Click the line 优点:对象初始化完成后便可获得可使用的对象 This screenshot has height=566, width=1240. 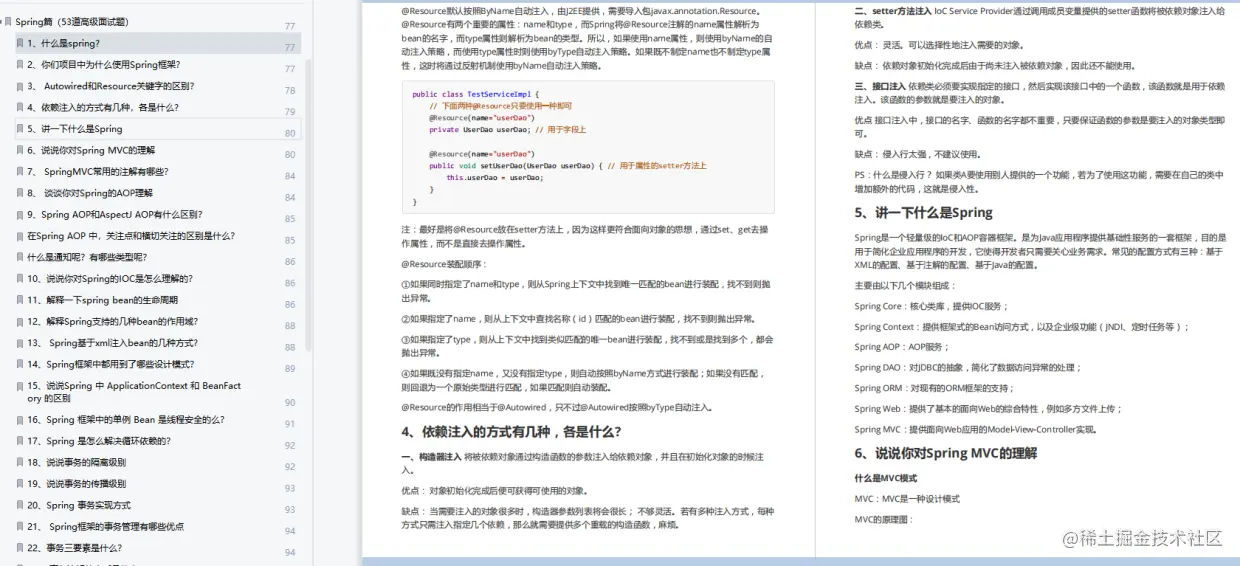pos(494,491)
